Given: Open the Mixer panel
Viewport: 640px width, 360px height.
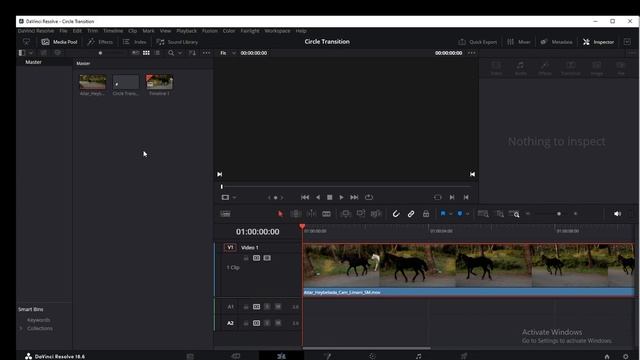Looking at the screenshot, I should [519, 42].
